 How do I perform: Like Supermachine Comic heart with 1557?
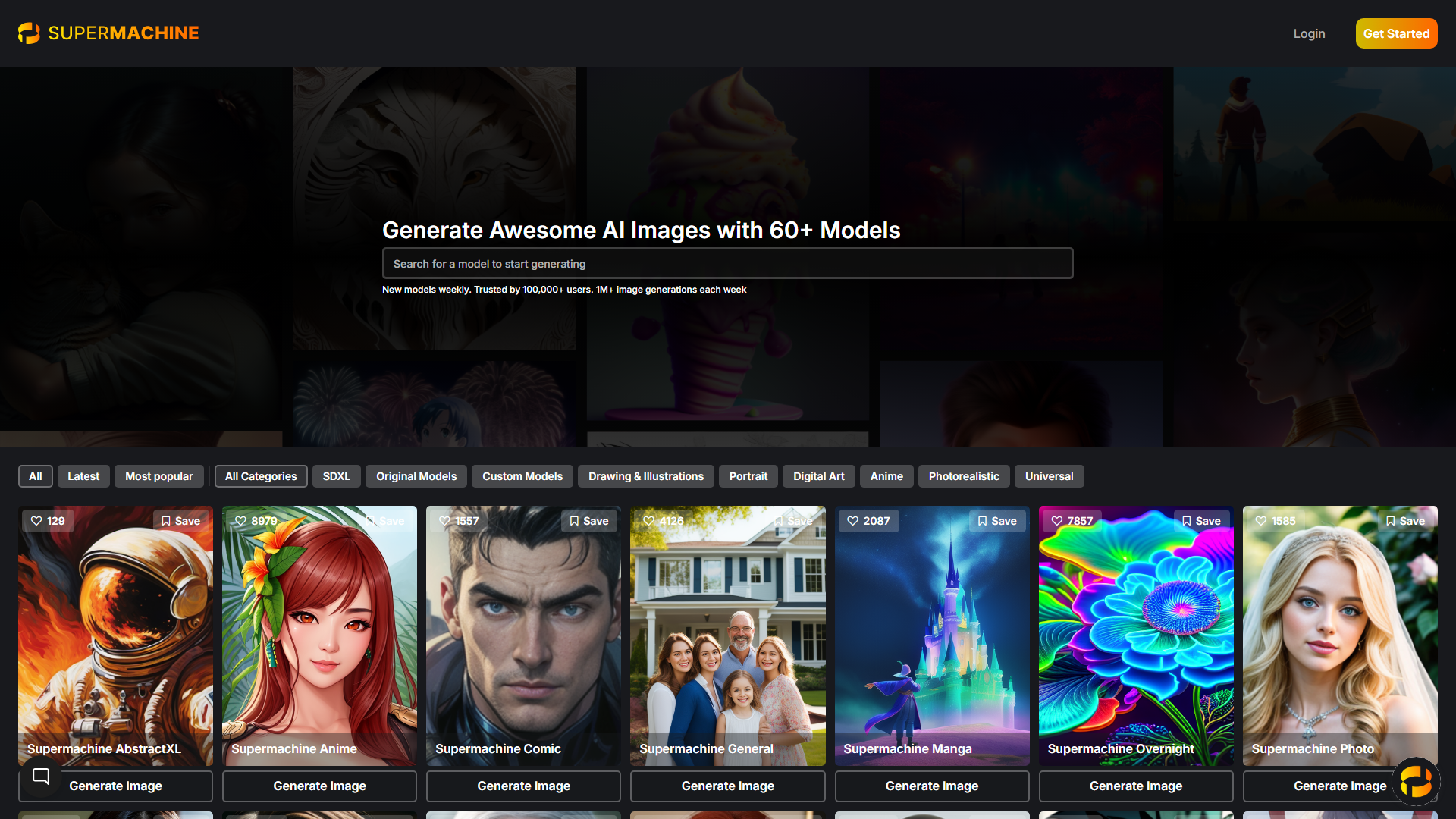coord(459,521)
